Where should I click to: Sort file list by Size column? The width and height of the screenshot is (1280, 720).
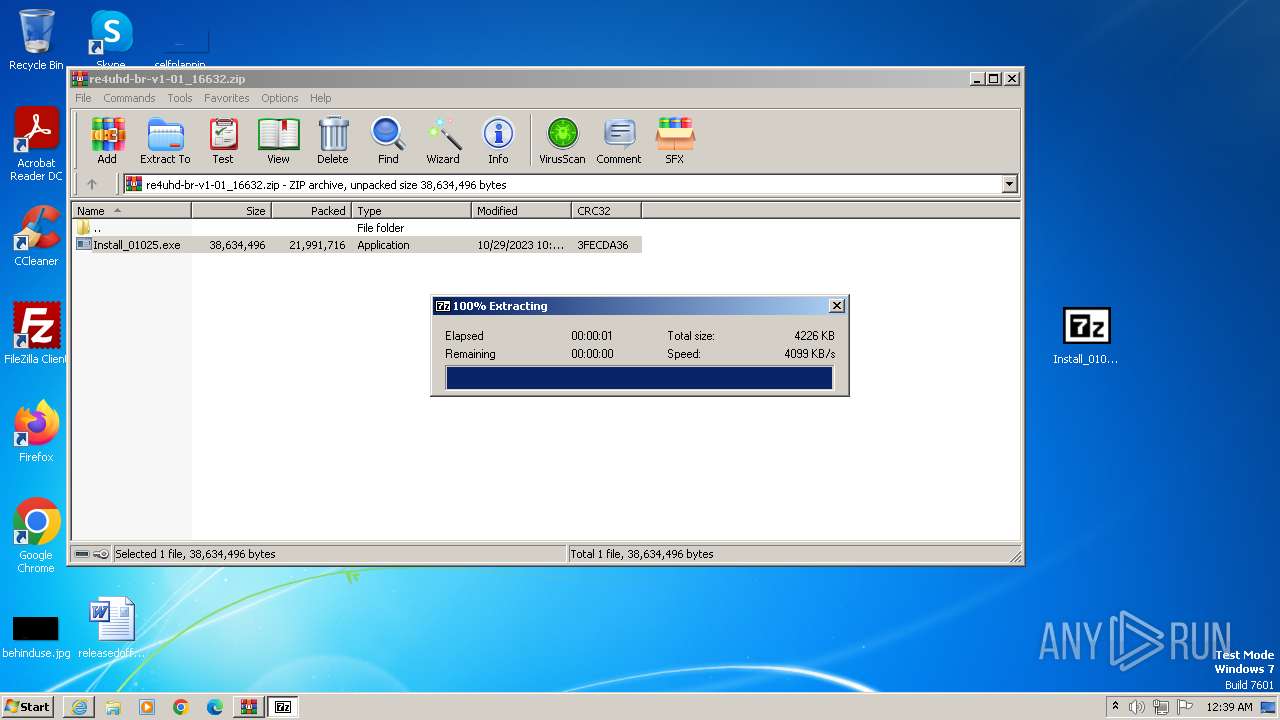231,211
